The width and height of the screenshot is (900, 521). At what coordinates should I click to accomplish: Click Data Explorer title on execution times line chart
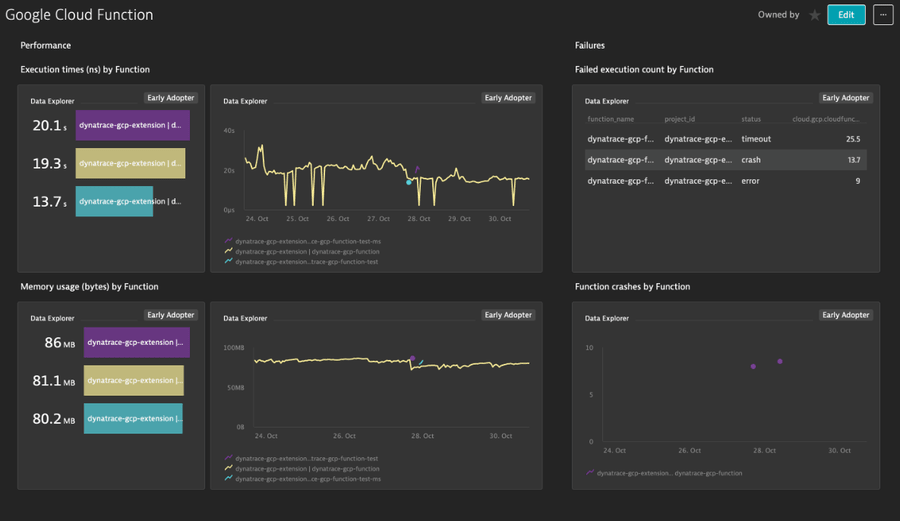(x=245, y=101)
